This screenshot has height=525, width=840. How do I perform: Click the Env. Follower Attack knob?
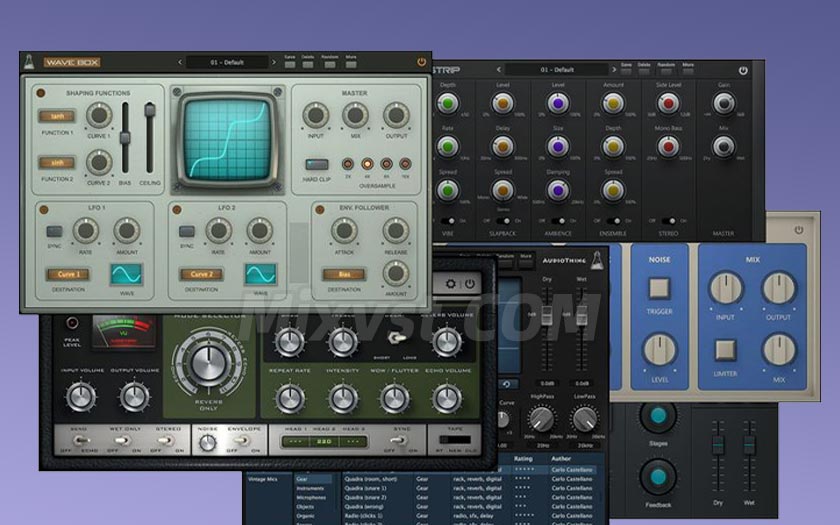click(344, 230)
